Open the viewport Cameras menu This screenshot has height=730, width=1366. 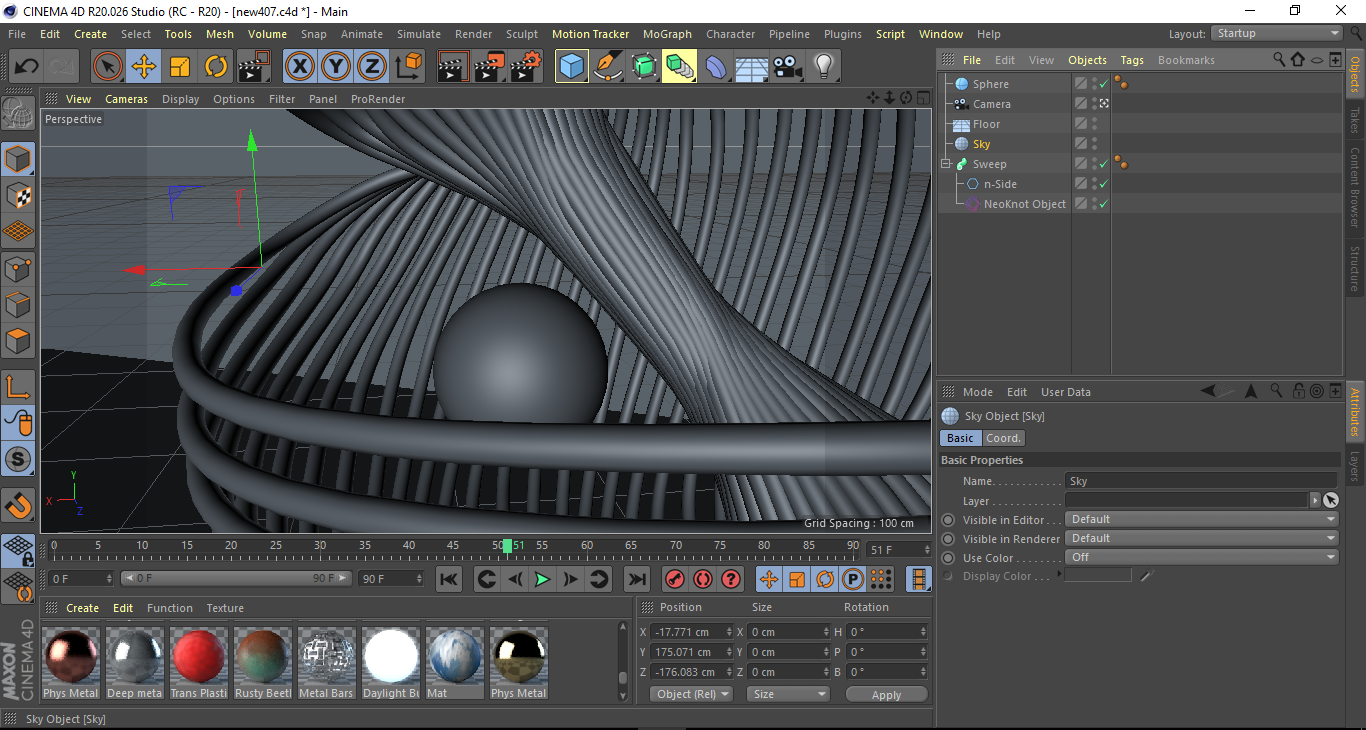tap(126, 99)
